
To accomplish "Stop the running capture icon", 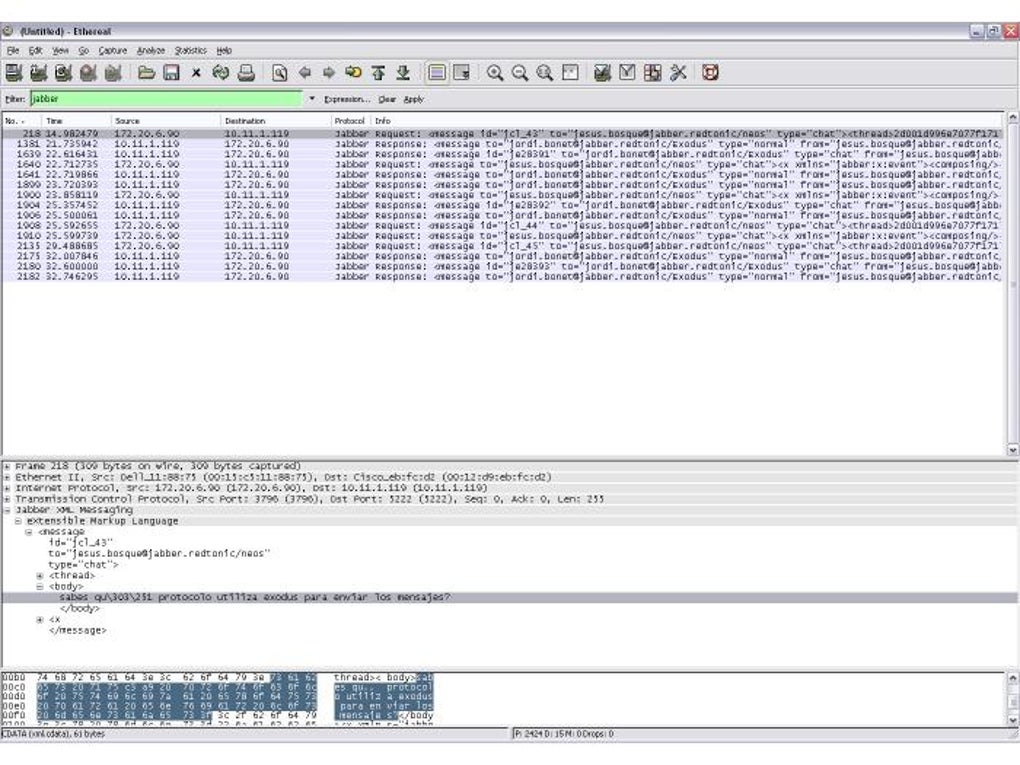I will (x=88, y=73).
